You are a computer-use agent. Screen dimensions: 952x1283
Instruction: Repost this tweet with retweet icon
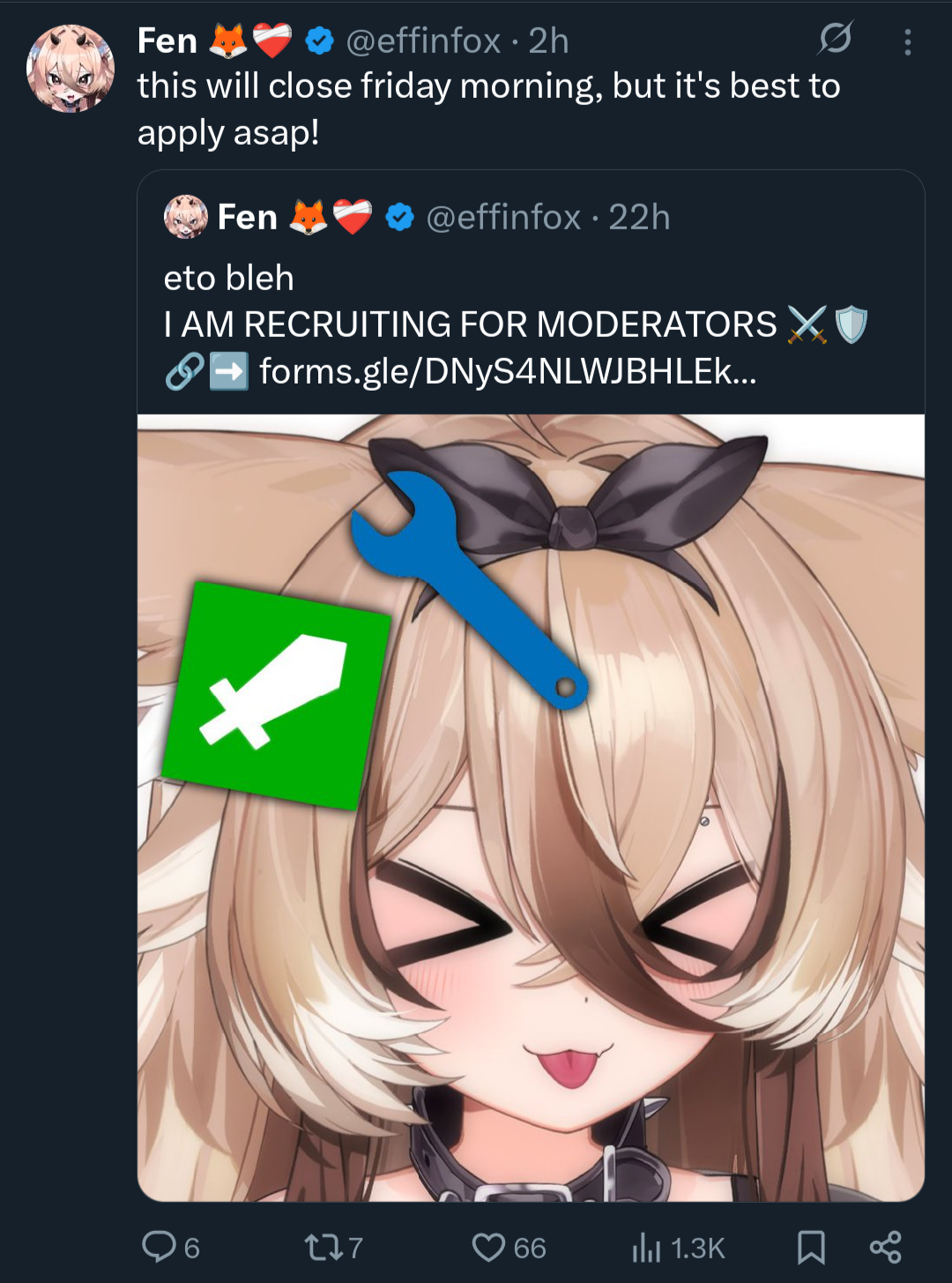pyautogui.click(x=322, y=1247)
